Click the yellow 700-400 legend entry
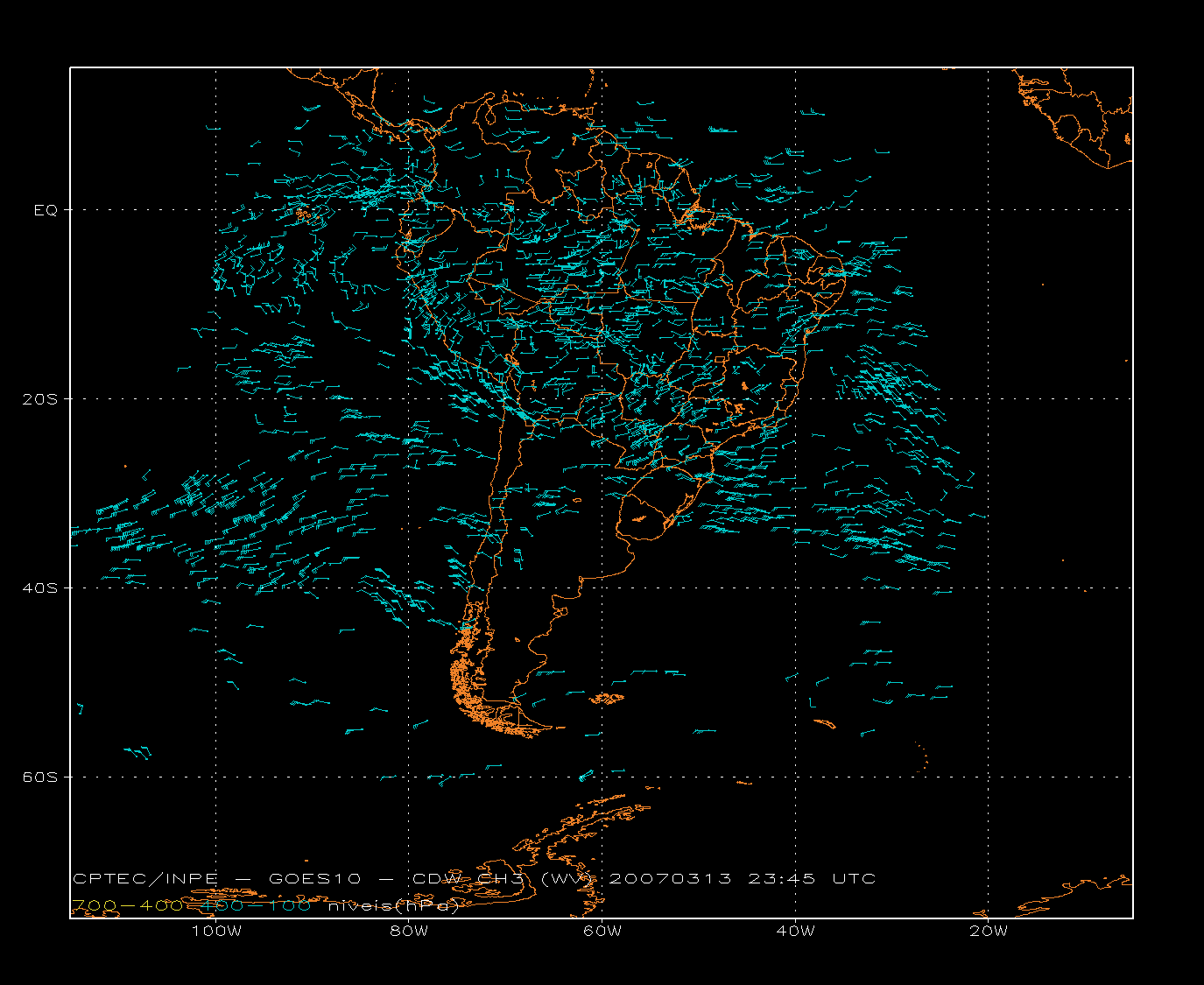1204x985 pixels. click(x=128, y=905)
